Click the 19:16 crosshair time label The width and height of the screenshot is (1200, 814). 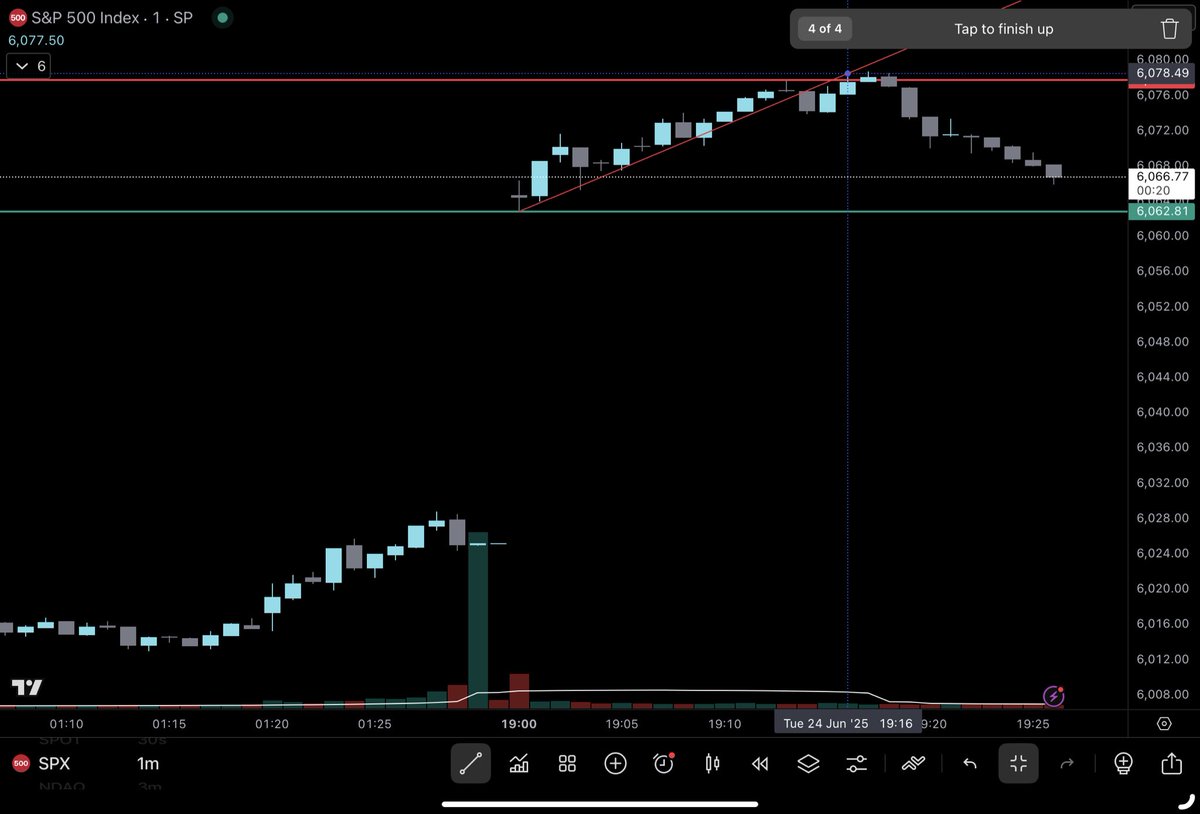[896, 723]
